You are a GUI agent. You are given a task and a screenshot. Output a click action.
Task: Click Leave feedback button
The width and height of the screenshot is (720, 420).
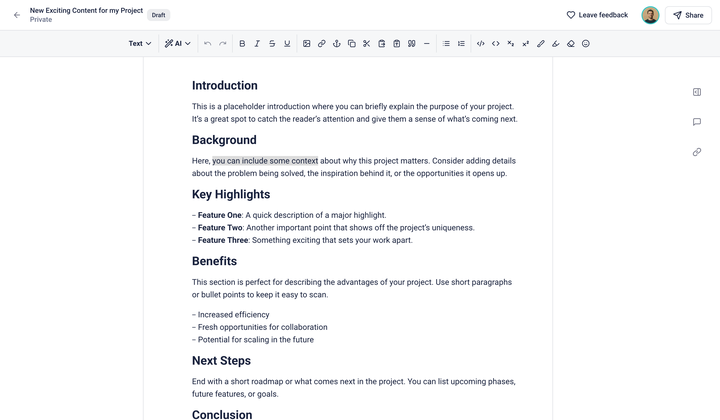pyautogui.click(x=597, y=15)
